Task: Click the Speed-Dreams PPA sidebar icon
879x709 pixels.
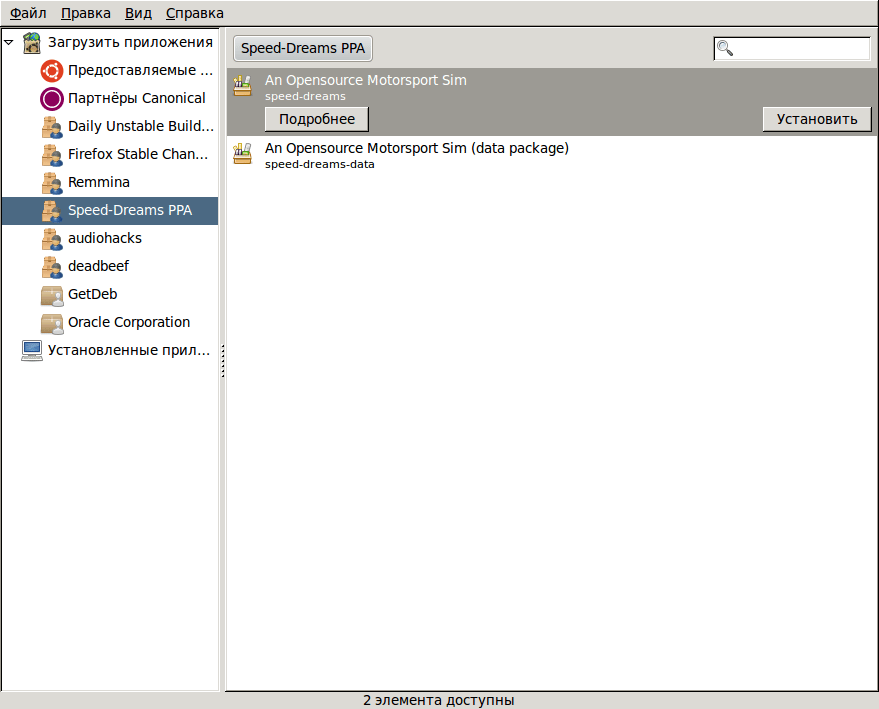Action: point(52,211)
